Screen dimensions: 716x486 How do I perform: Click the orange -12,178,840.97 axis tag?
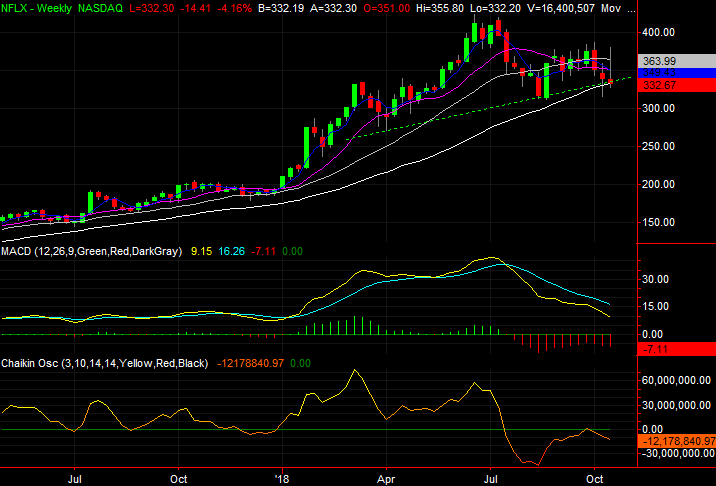pyautogui.click(x=677, y=441)
